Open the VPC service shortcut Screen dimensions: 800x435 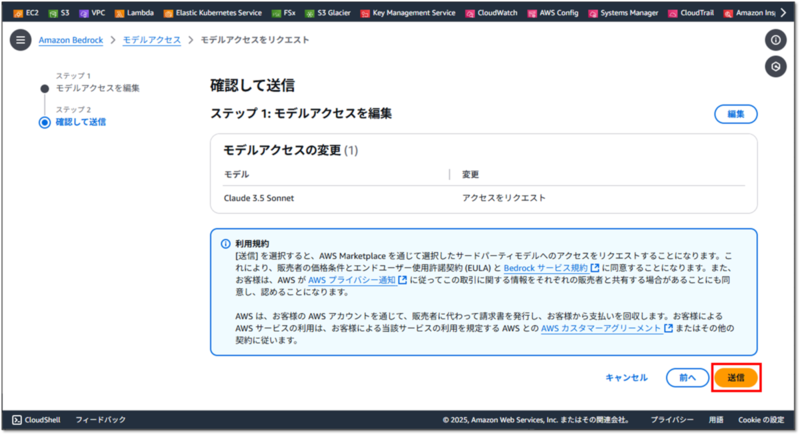coord(92,13)
